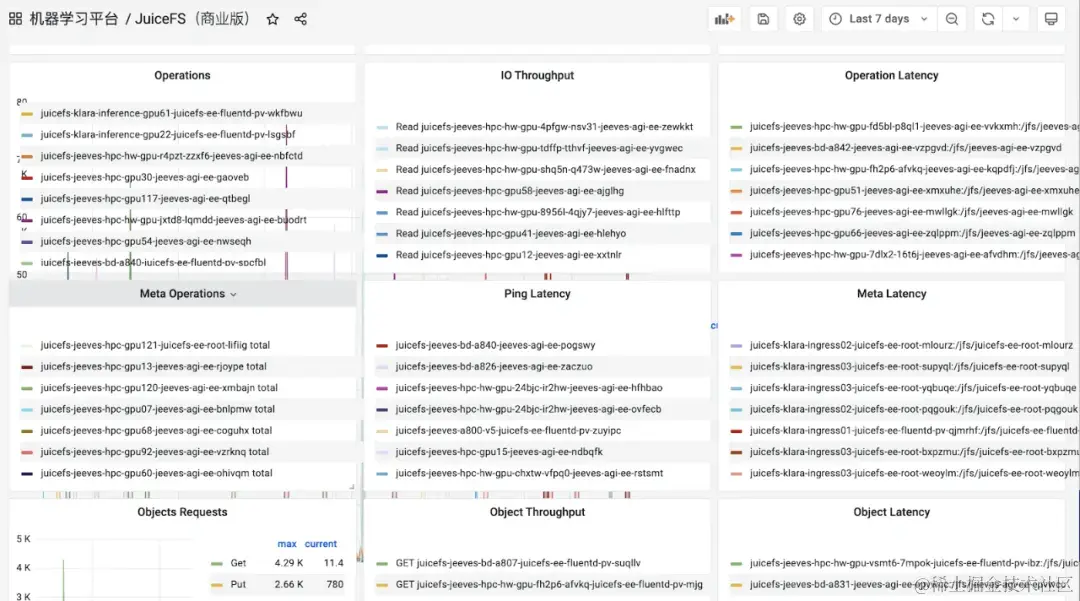Select legend entry hpc-gpu120 xmbajn total
Screen dimensions: 1080x601
tap(159, 388)
